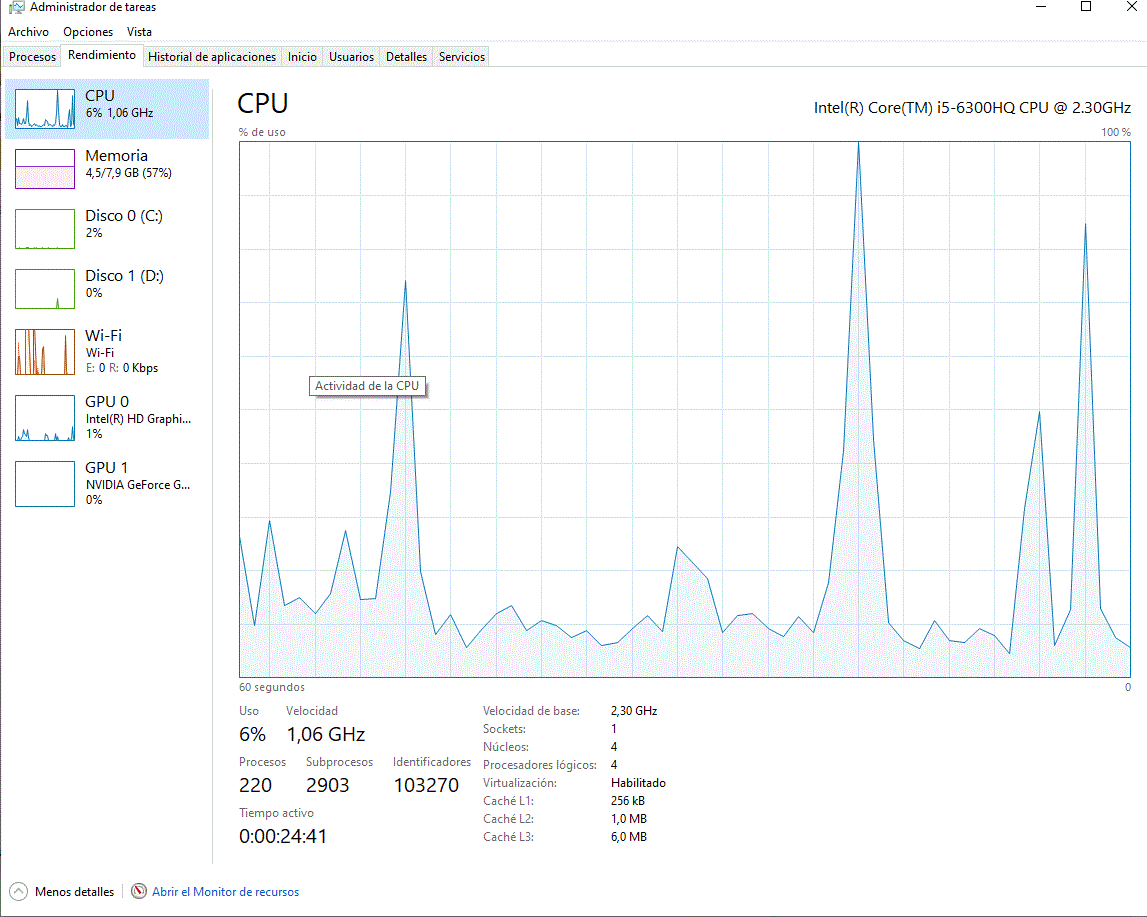
Task: Click the % de uso graph label
Action: (262, 132)
